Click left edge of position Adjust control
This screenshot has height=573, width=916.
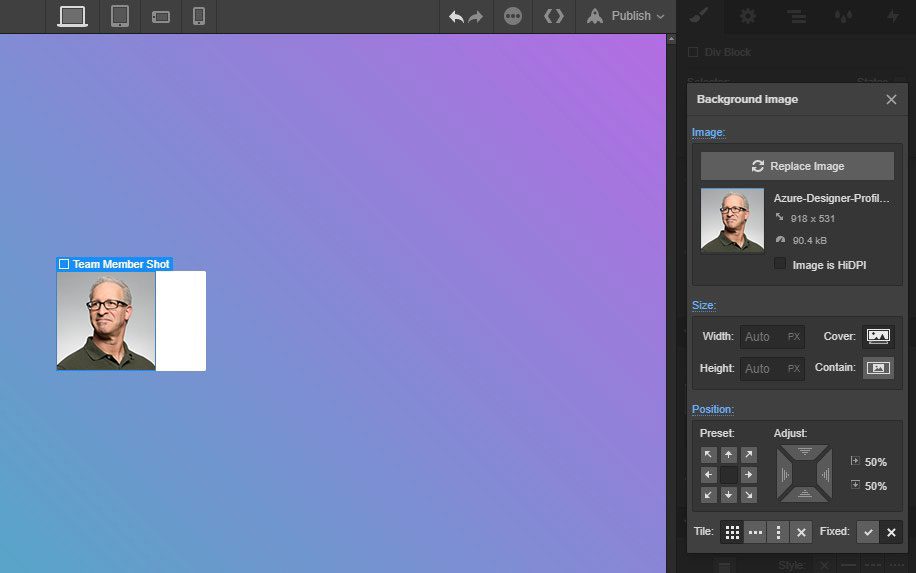tap(784, 474)
